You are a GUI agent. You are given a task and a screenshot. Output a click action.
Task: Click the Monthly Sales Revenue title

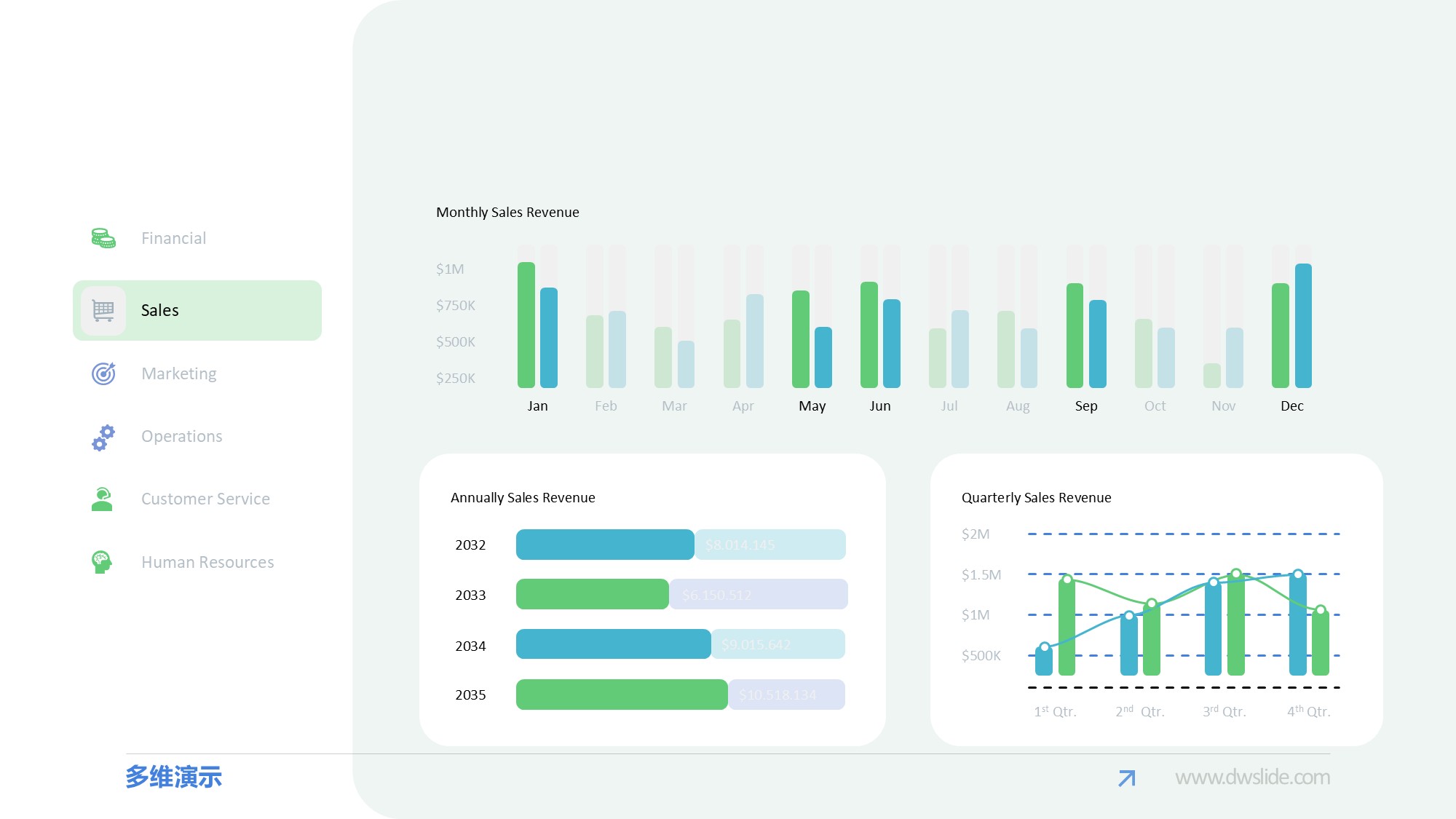tap(507, 213)
